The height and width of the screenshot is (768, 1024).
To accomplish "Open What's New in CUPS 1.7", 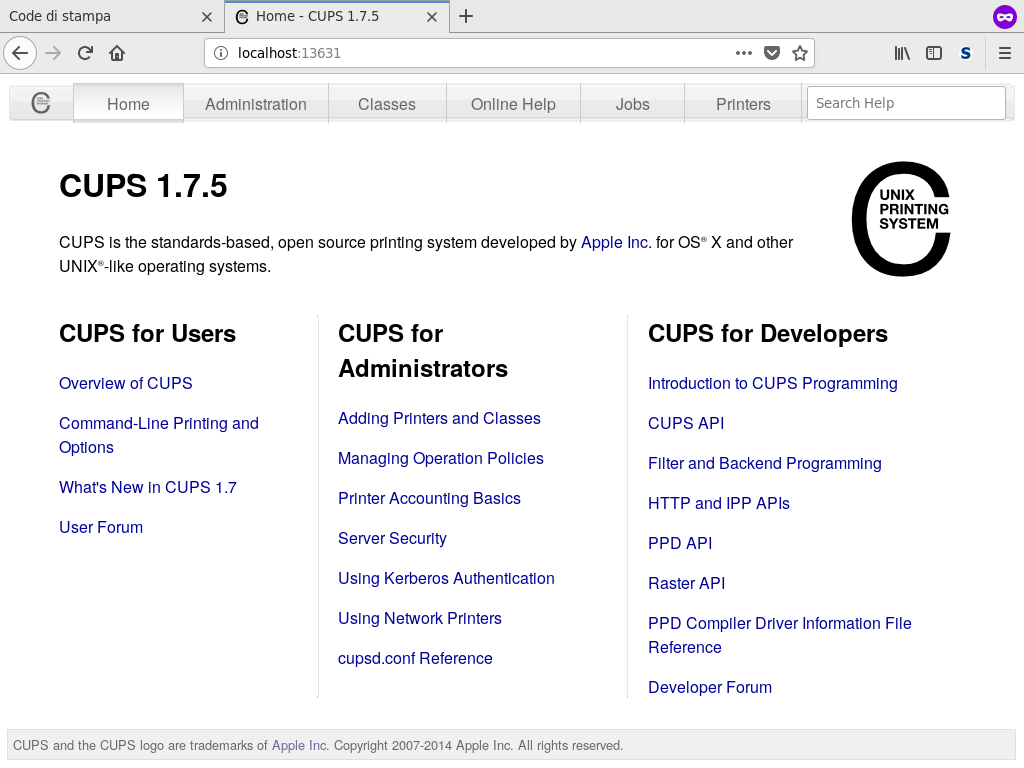I will 148,487.
